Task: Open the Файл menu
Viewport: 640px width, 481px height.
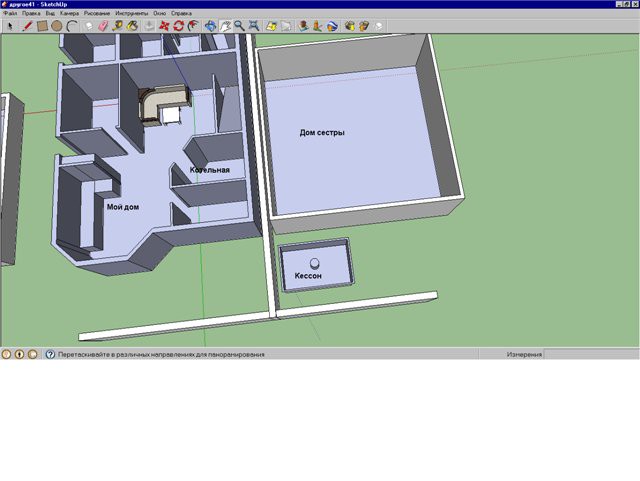Action: coord(10,13)
